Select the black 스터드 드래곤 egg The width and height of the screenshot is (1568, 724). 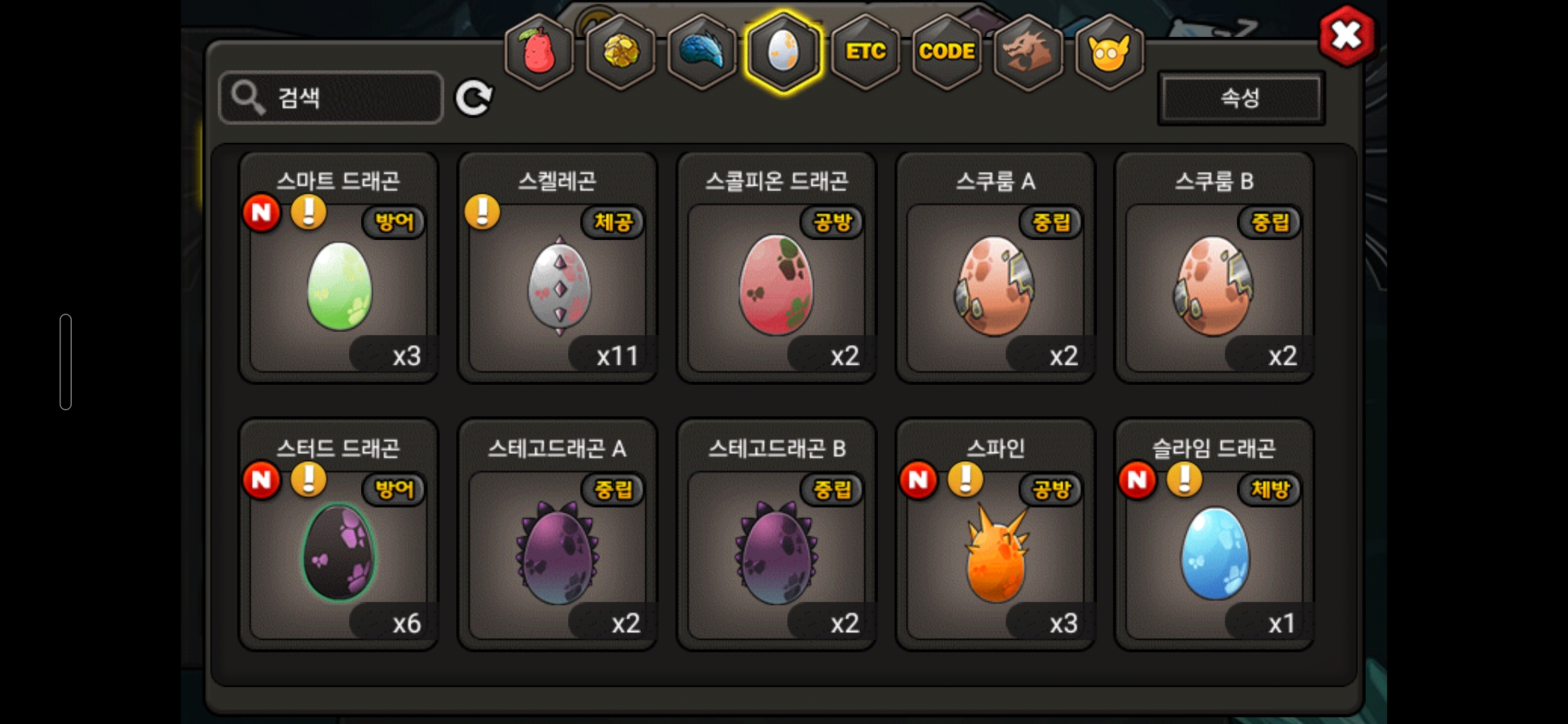click(x=339, y=535)
